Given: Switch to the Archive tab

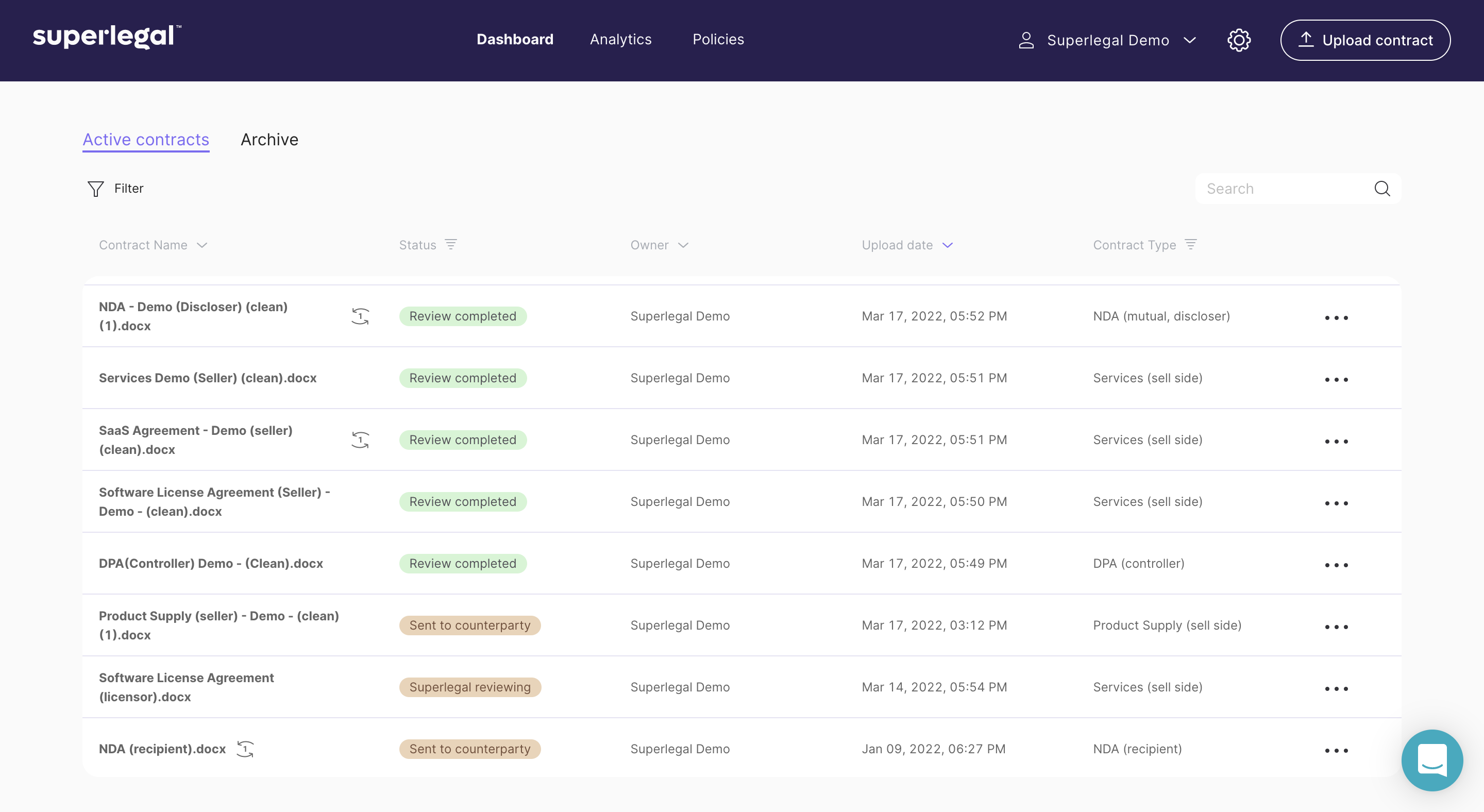Looking at the screenshot, I should pos(269,140).
